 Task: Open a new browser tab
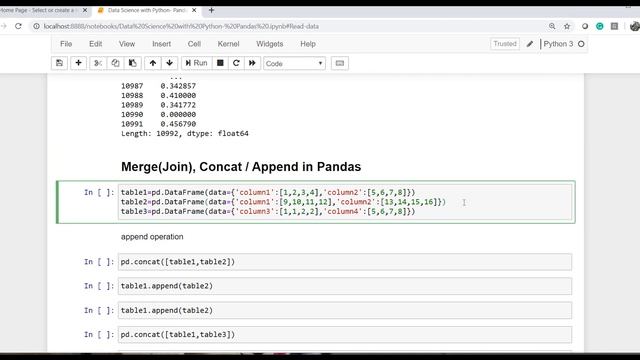pos(211,10)
